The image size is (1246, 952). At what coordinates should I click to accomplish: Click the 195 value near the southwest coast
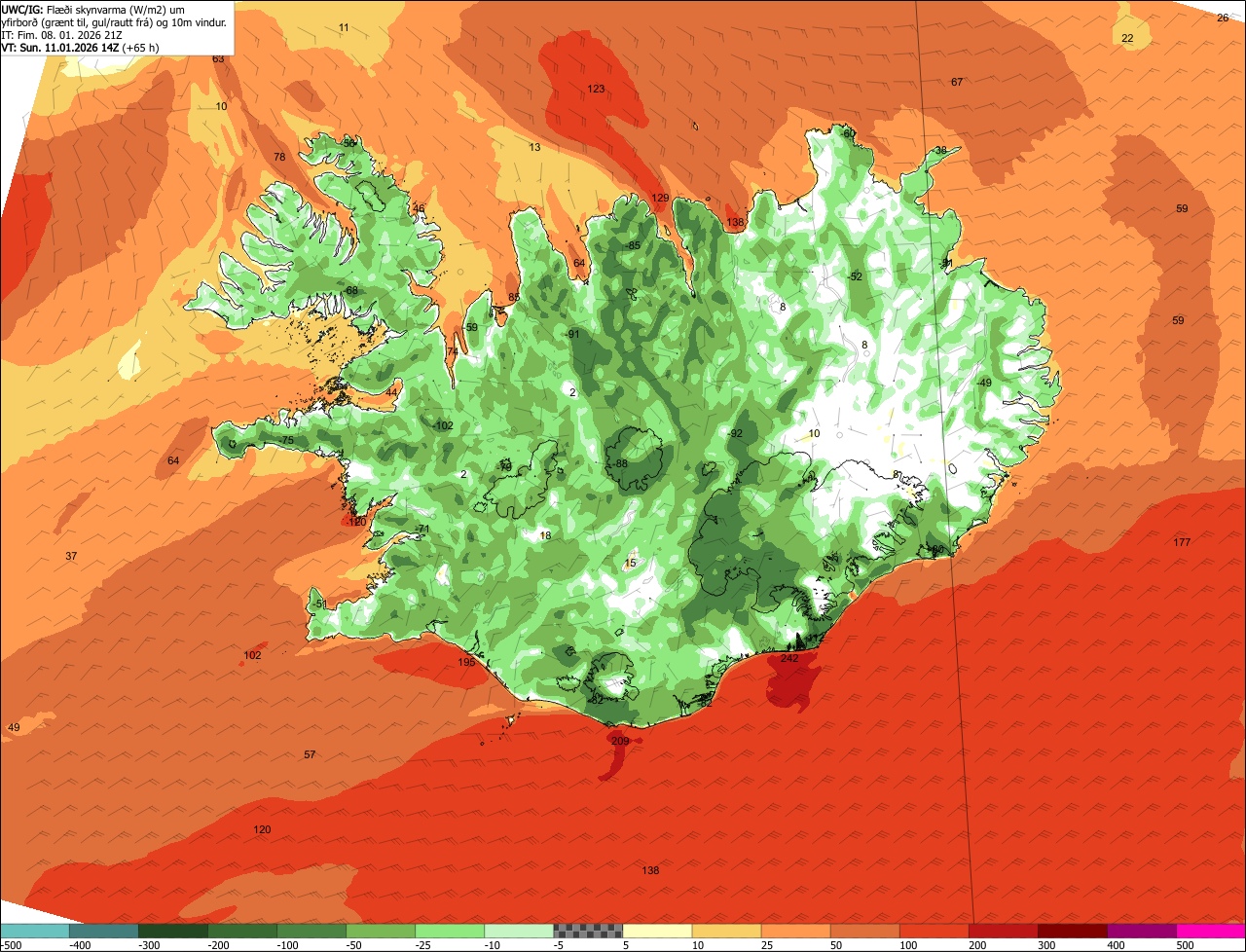click(x=466, y=662)
